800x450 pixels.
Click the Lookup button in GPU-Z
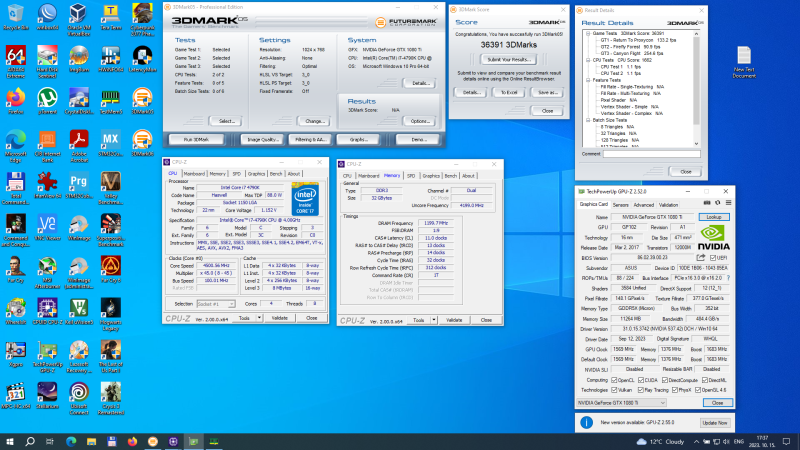[713, 217]
